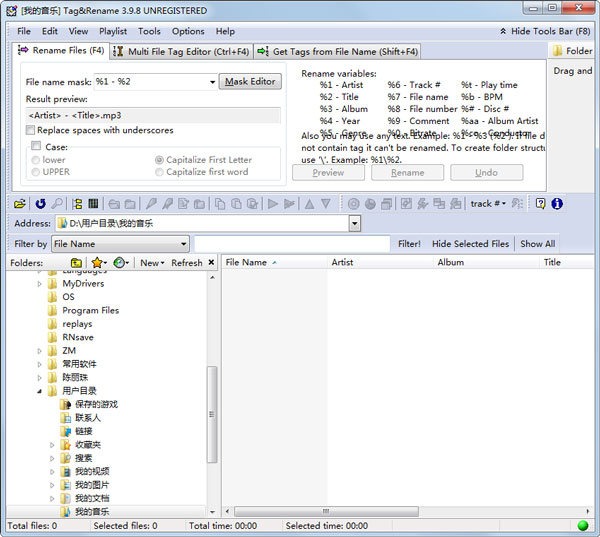
Task: Open the track # dropdown in toolbar
Action: click(488, 204)
